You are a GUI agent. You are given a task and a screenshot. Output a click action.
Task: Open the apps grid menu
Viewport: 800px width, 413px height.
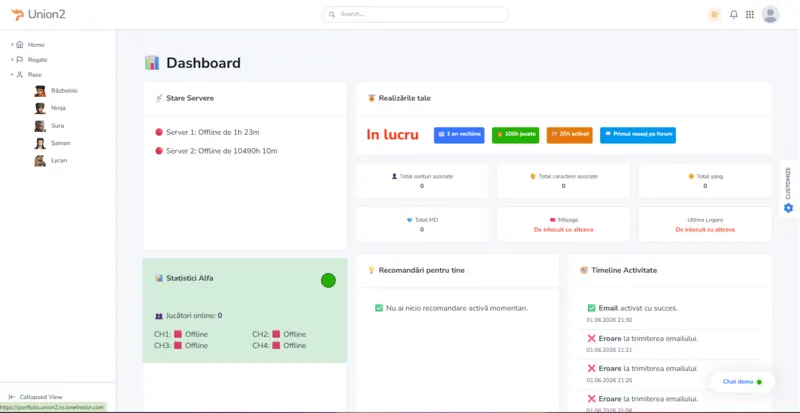coord(749,14)
